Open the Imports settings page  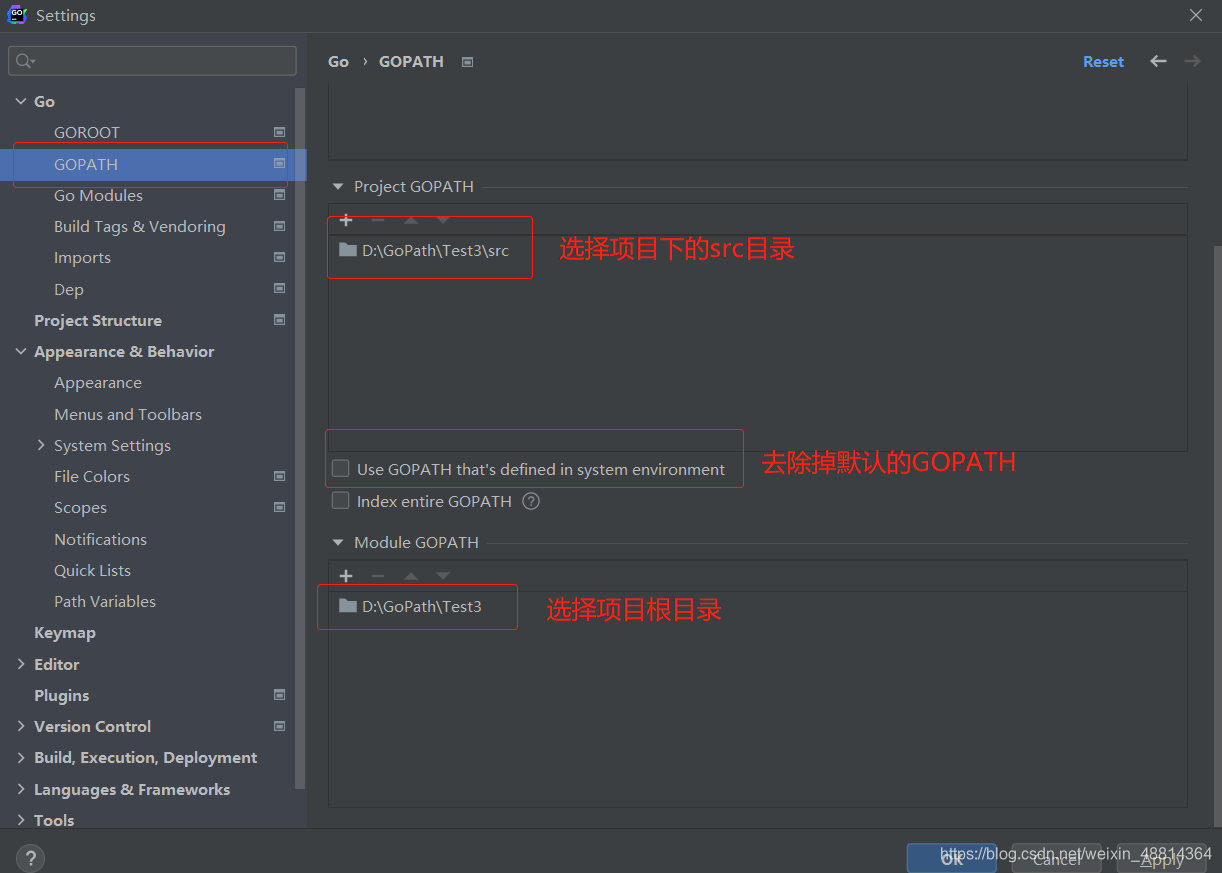coord(82,257)
